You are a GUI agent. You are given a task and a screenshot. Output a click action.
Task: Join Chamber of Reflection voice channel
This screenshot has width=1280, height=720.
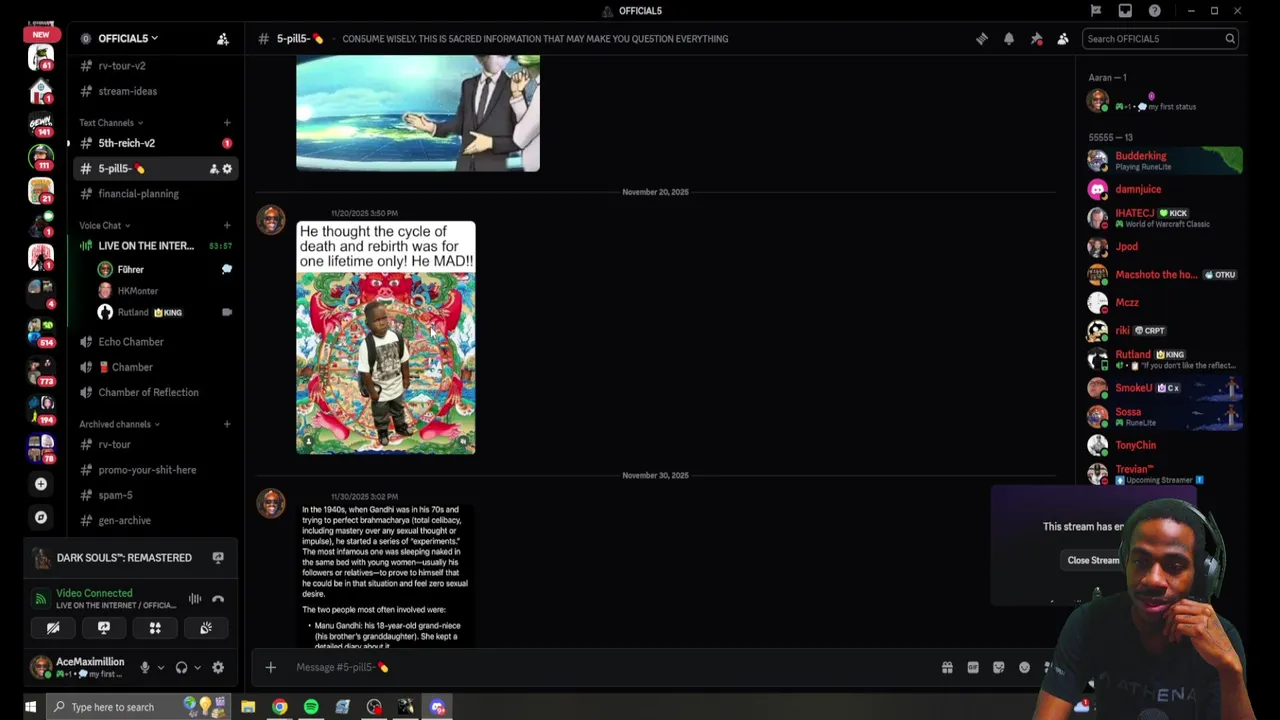(x=155, y=393)
